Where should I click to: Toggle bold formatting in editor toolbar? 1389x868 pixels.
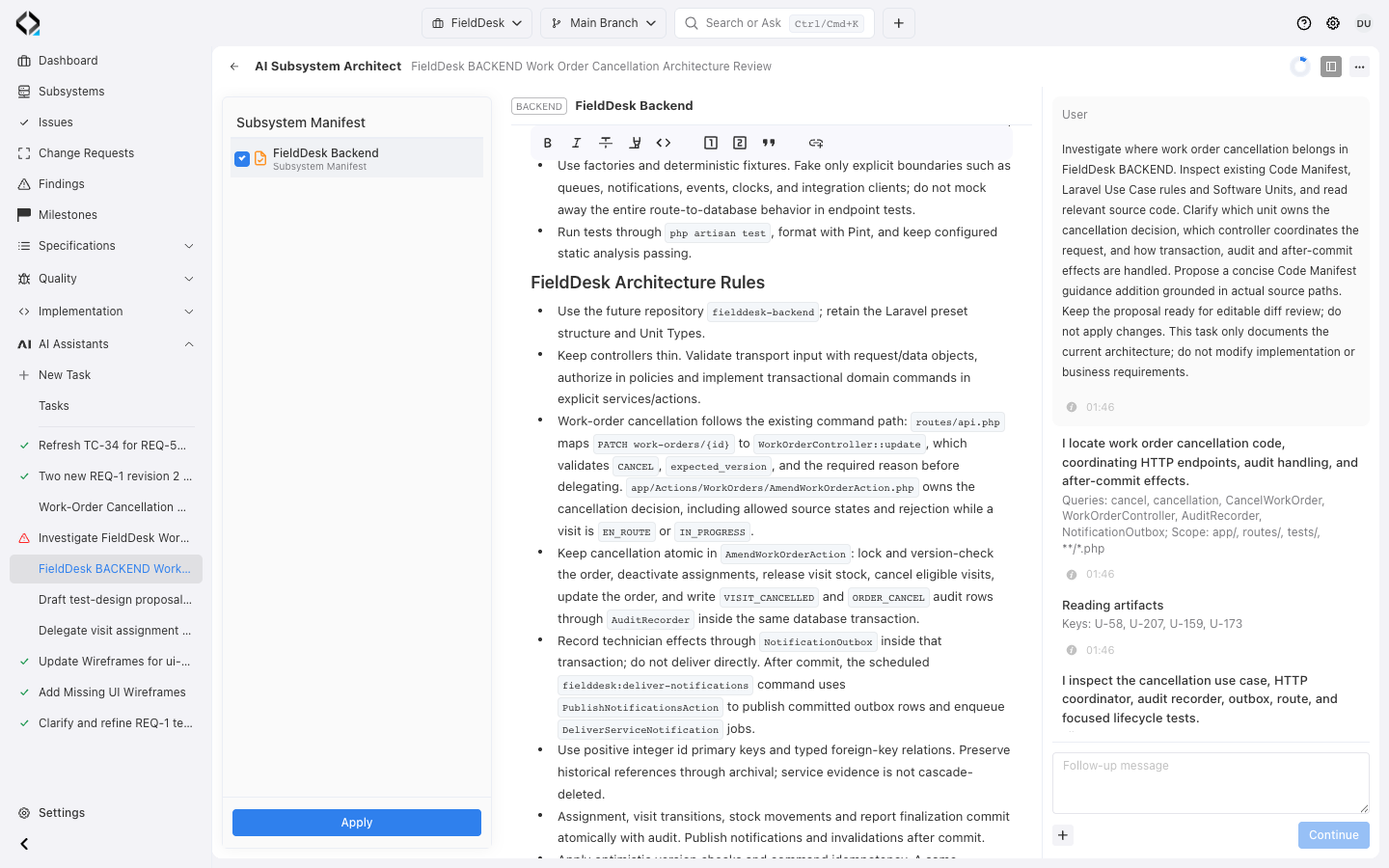(547, 143)
